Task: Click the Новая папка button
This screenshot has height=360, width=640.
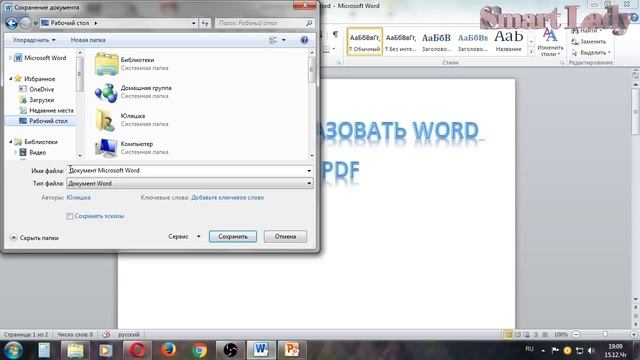Action: (x=88, y=40)
